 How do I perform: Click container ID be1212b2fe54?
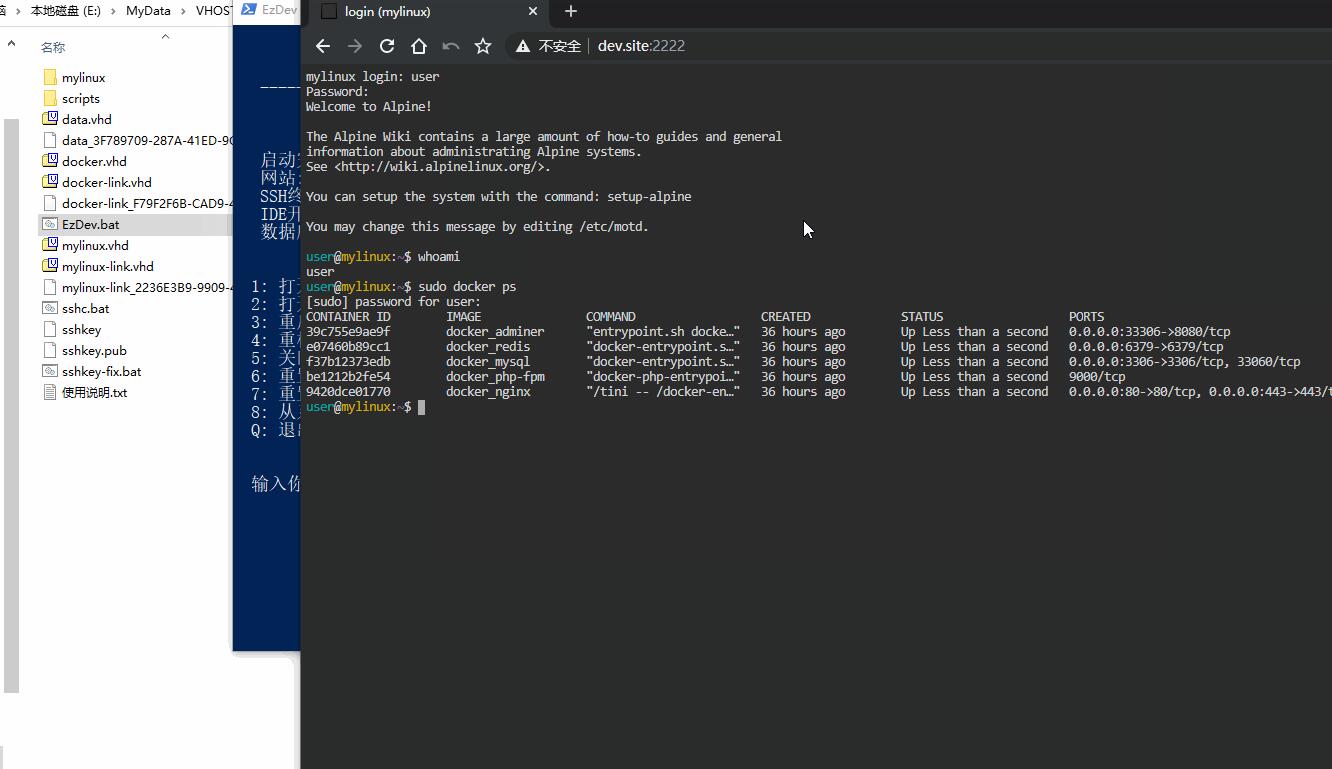(x=348, y=377)
